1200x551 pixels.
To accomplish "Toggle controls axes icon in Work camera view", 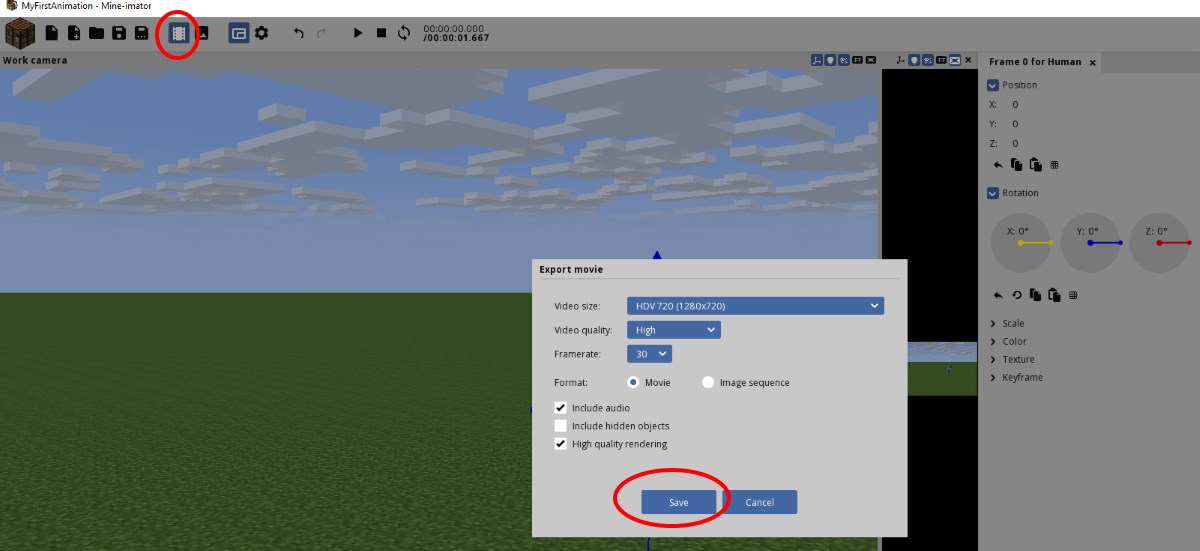I will (x=817, y=61).
